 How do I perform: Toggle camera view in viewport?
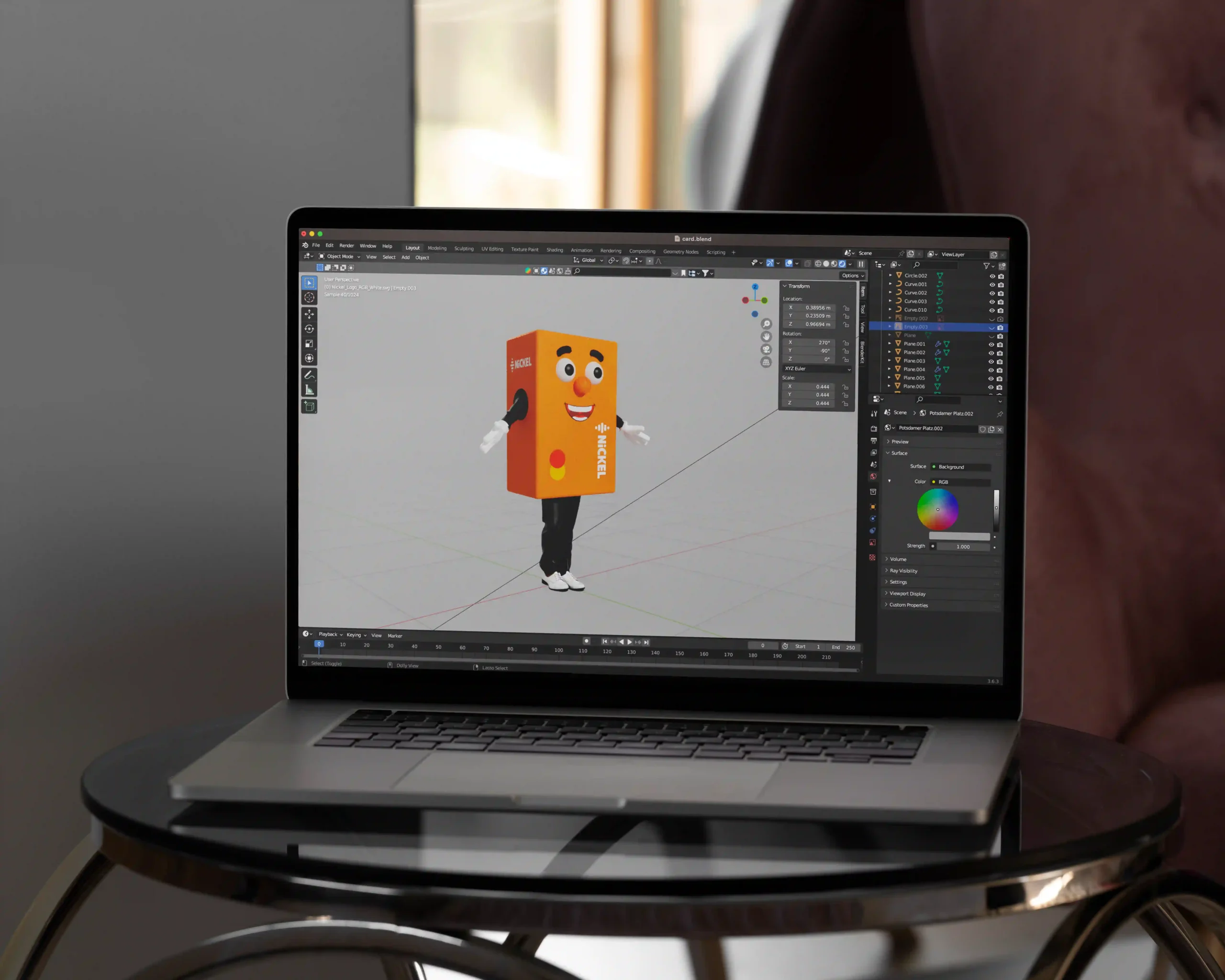(x=766, y=349)
